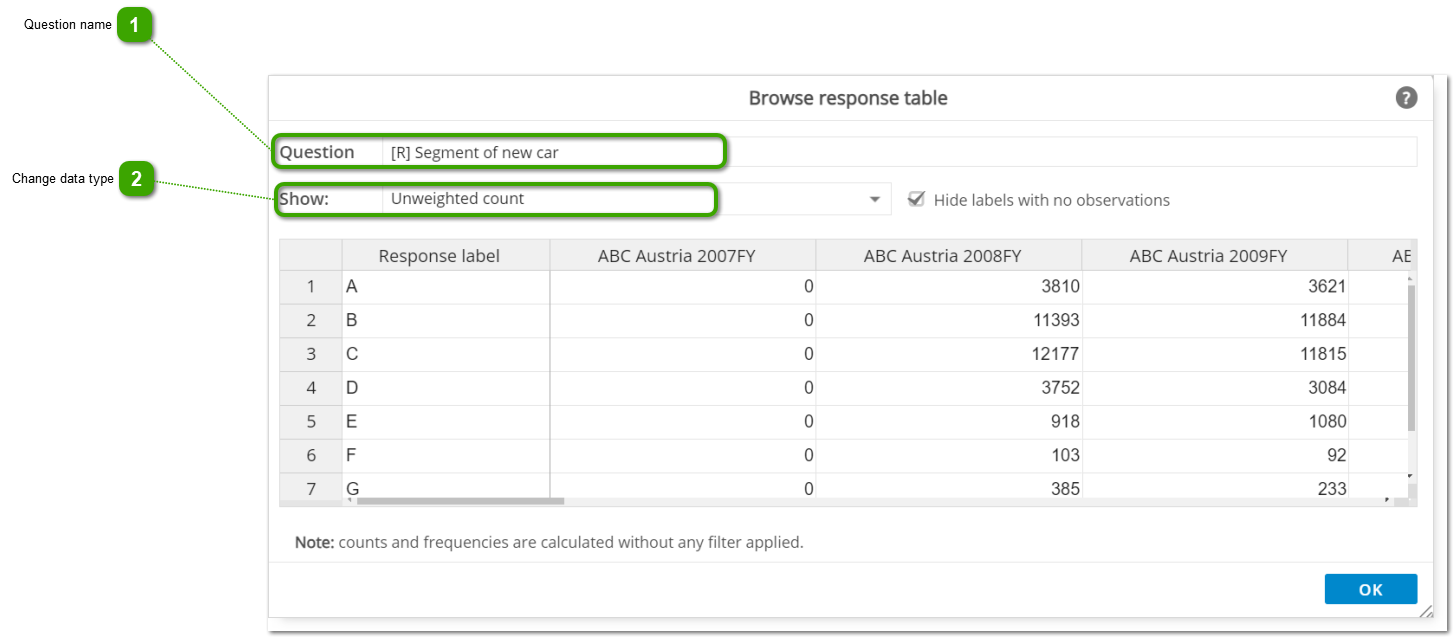Click the cell with value 12177

pyautogui.click(x=948, y=354)
